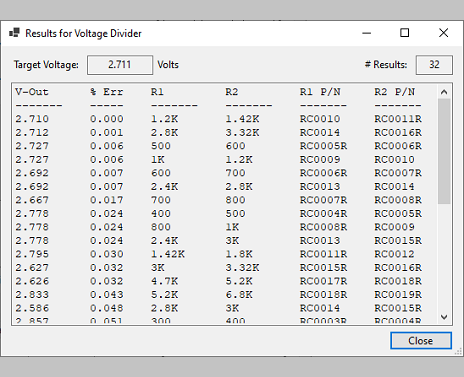Click error value 0.017

coord(107,200)
